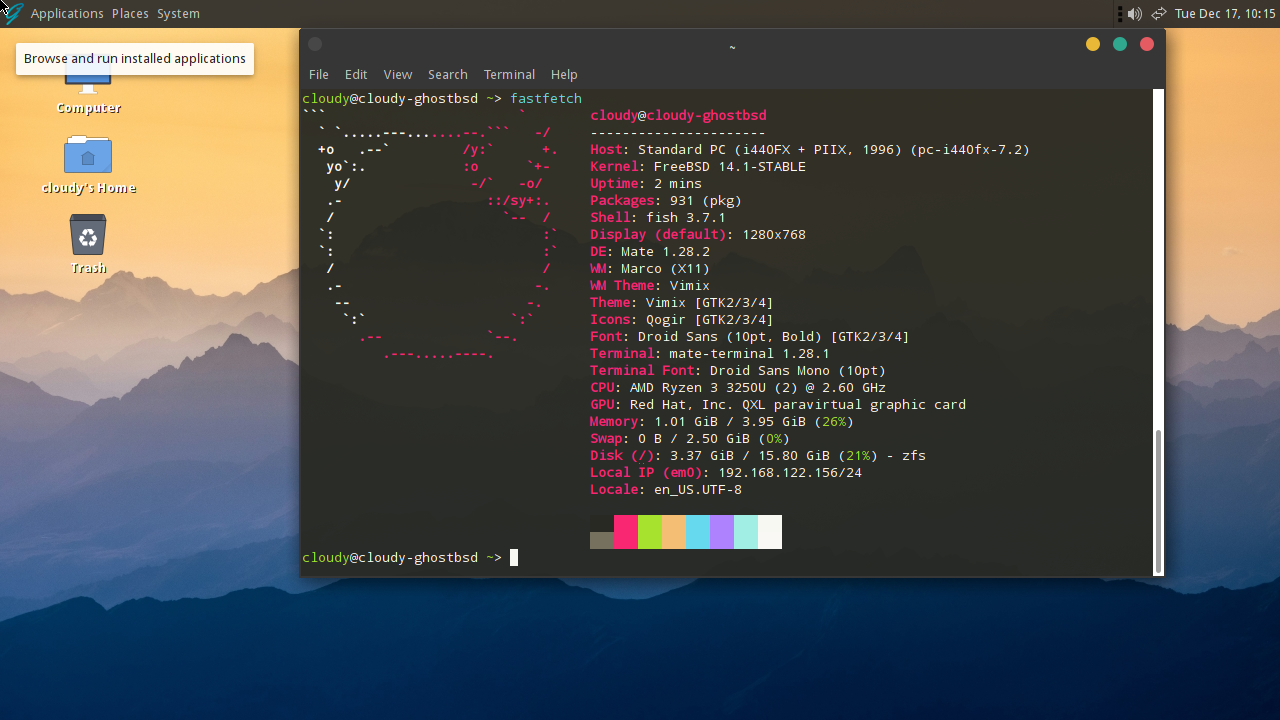
Task: Open the Applications menu
Action: [x=67, y=14]
